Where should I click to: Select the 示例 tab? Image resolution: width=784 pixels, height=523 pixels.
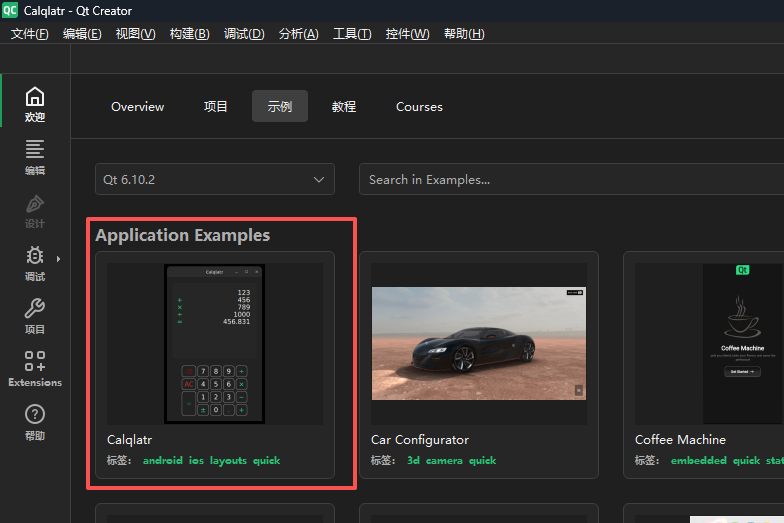[x=280, y=106]
